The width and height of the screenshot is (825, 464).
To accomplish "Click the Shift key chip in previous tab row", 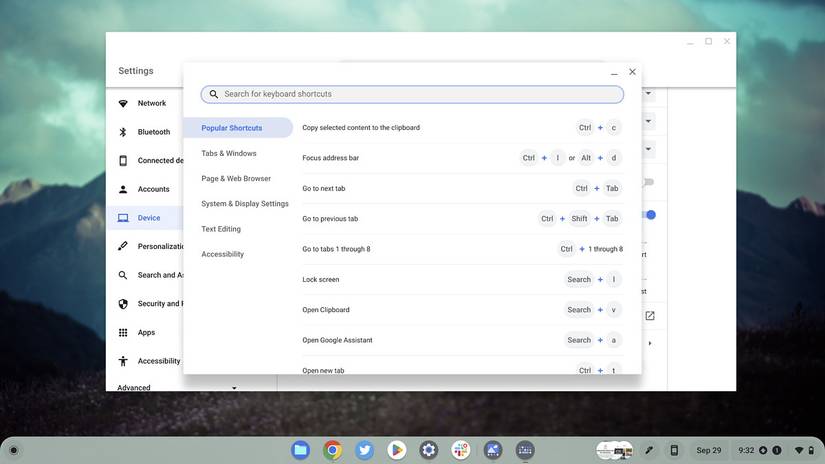I will coord(579,219).
